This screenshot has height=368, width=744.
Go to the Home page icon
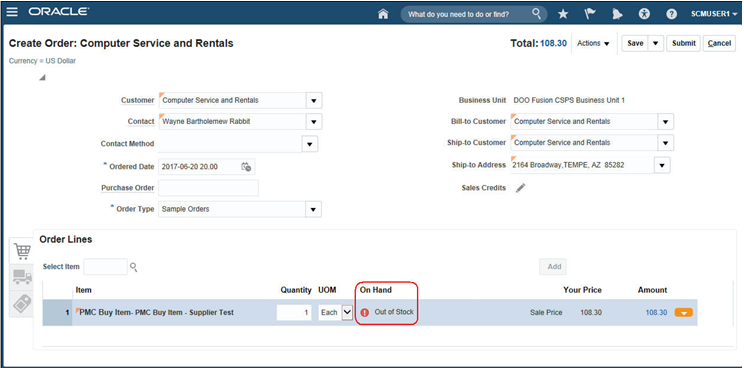383,14
